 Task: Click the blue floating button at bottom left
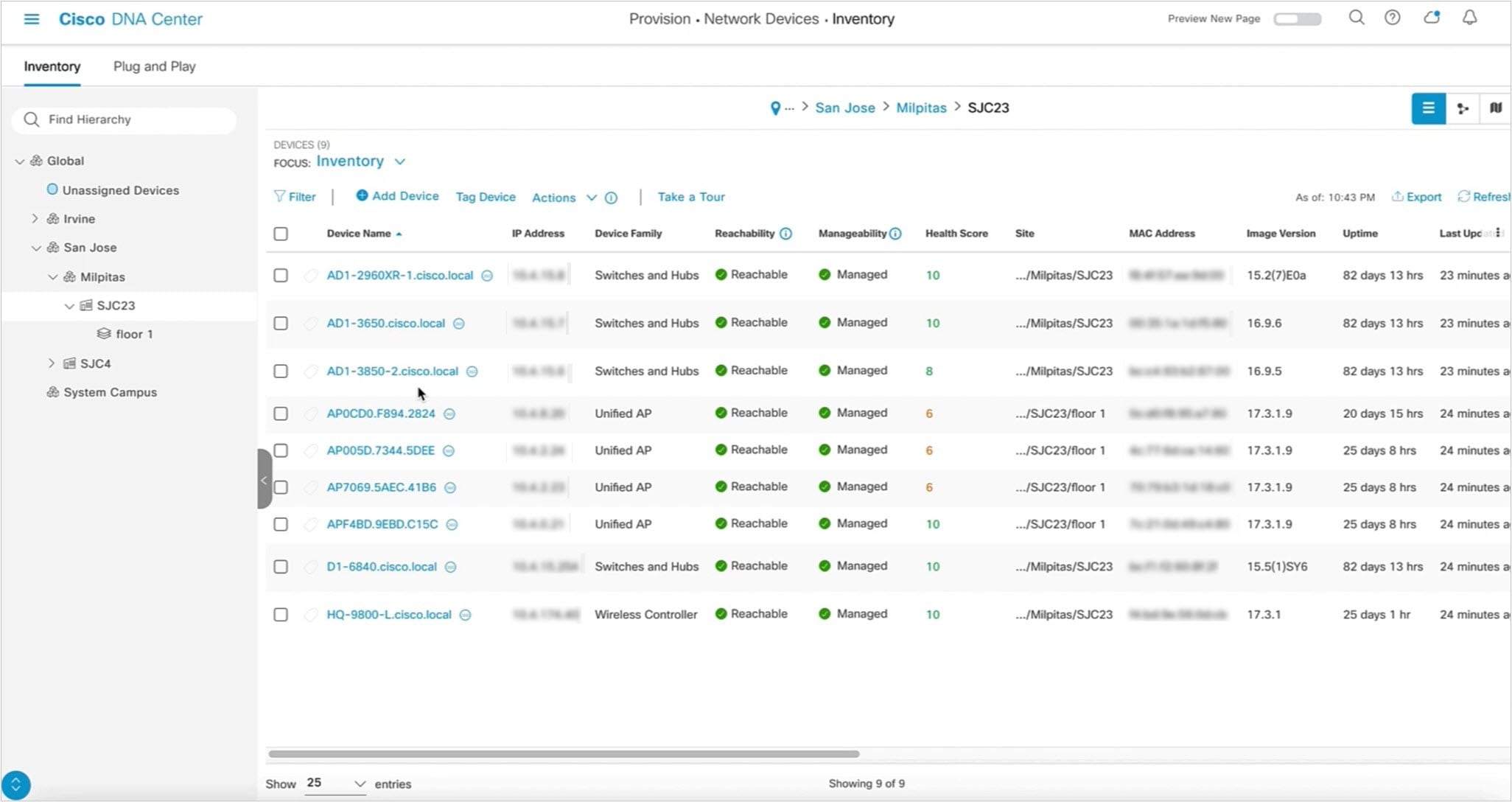pyautogui.click(x=16, y=785)
